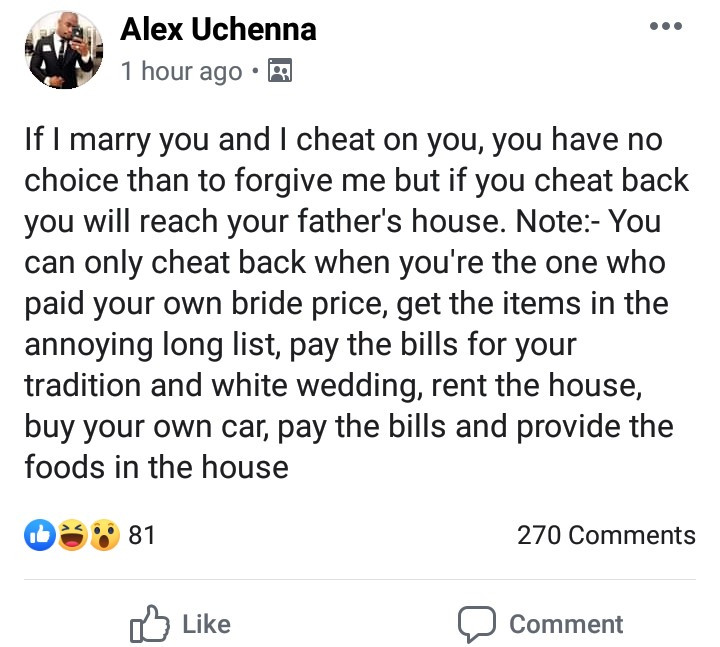The image size is (720, 647).
Task: Click the surprised Wow reaction emoji
Action: [103, 536]
